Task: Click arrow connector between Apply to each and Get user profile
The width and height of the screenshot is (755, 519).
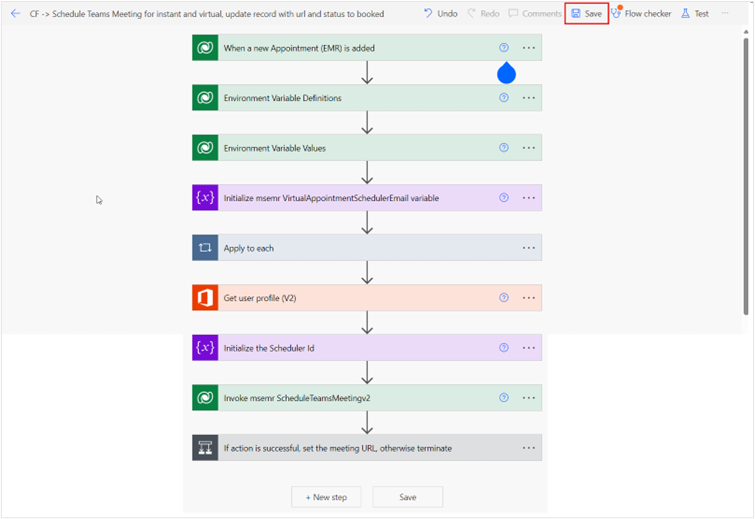Action: [x=367, y=273]
